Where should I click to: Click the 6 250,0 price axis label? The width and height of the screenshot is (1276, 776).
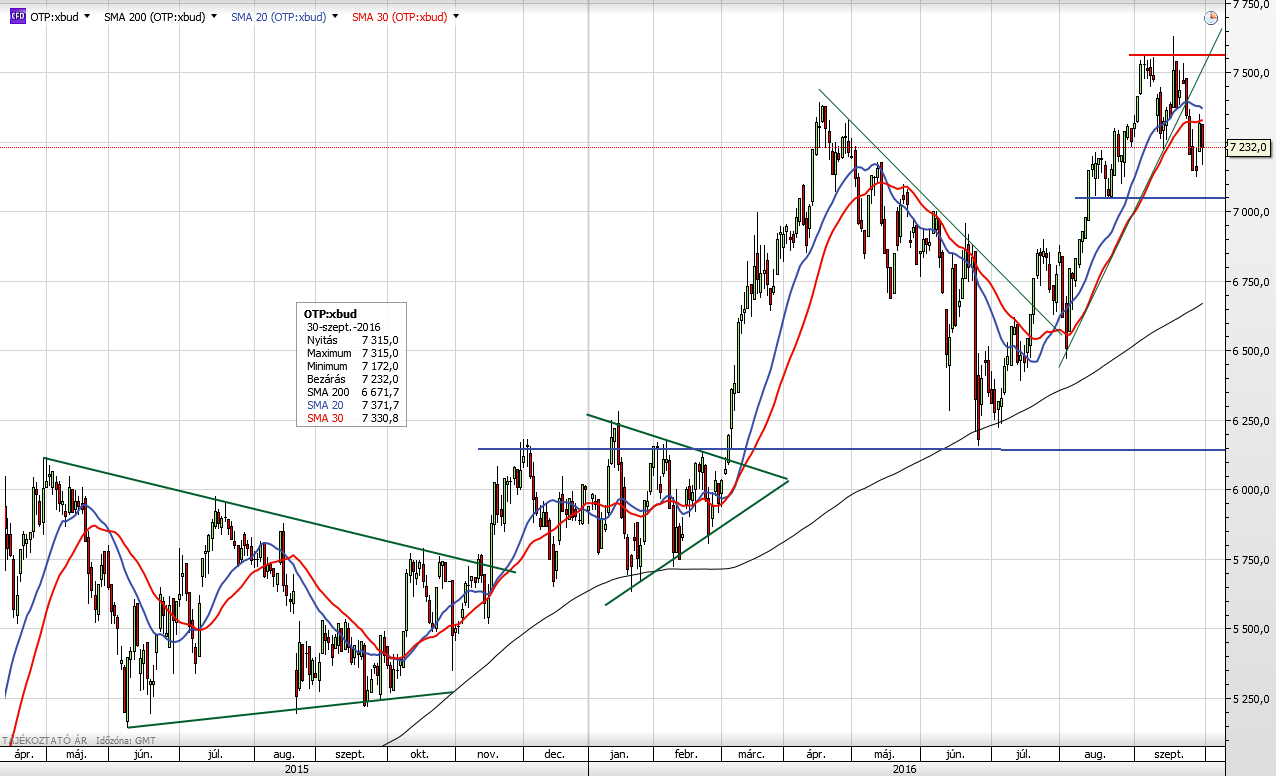pyautogui.click(x=1252, y=421)
